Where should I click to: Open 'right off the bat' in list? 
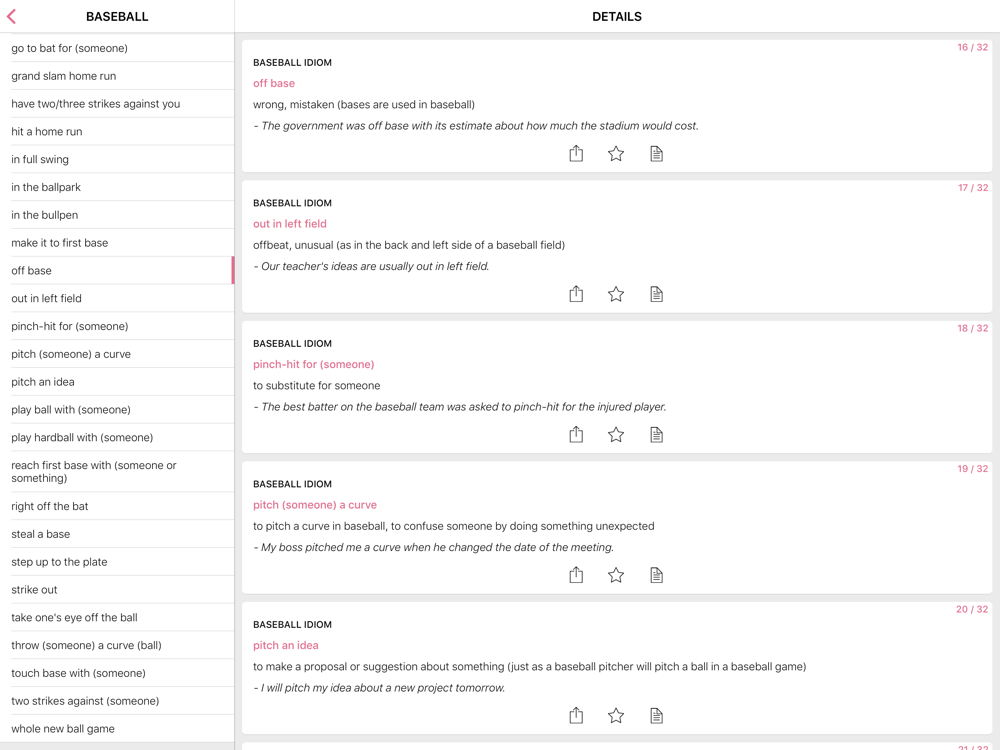coord(50,506)
